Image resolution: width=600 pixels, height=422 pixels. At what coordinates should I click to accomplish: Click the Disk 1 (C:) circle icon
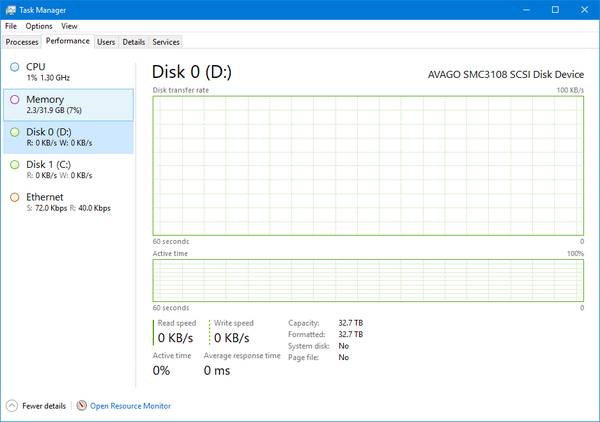14,165
